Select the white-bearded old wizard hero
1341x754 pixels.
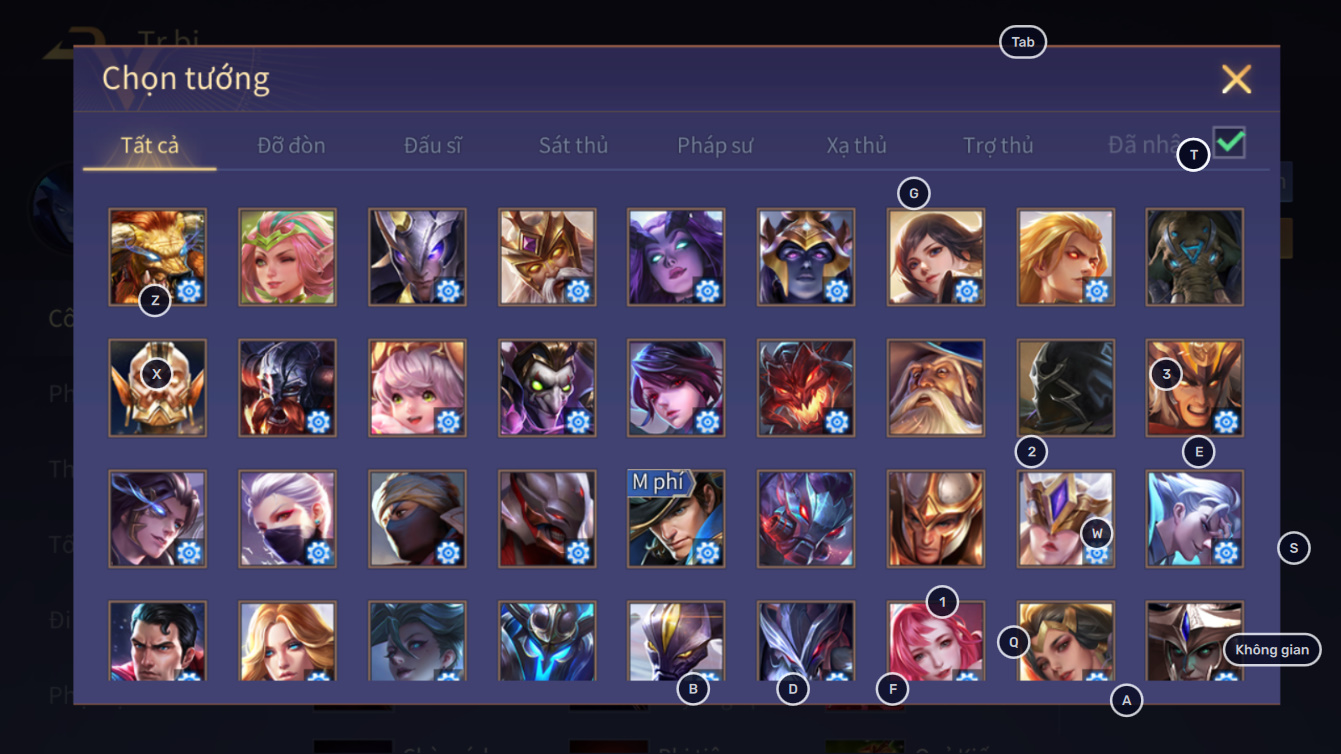936,388
